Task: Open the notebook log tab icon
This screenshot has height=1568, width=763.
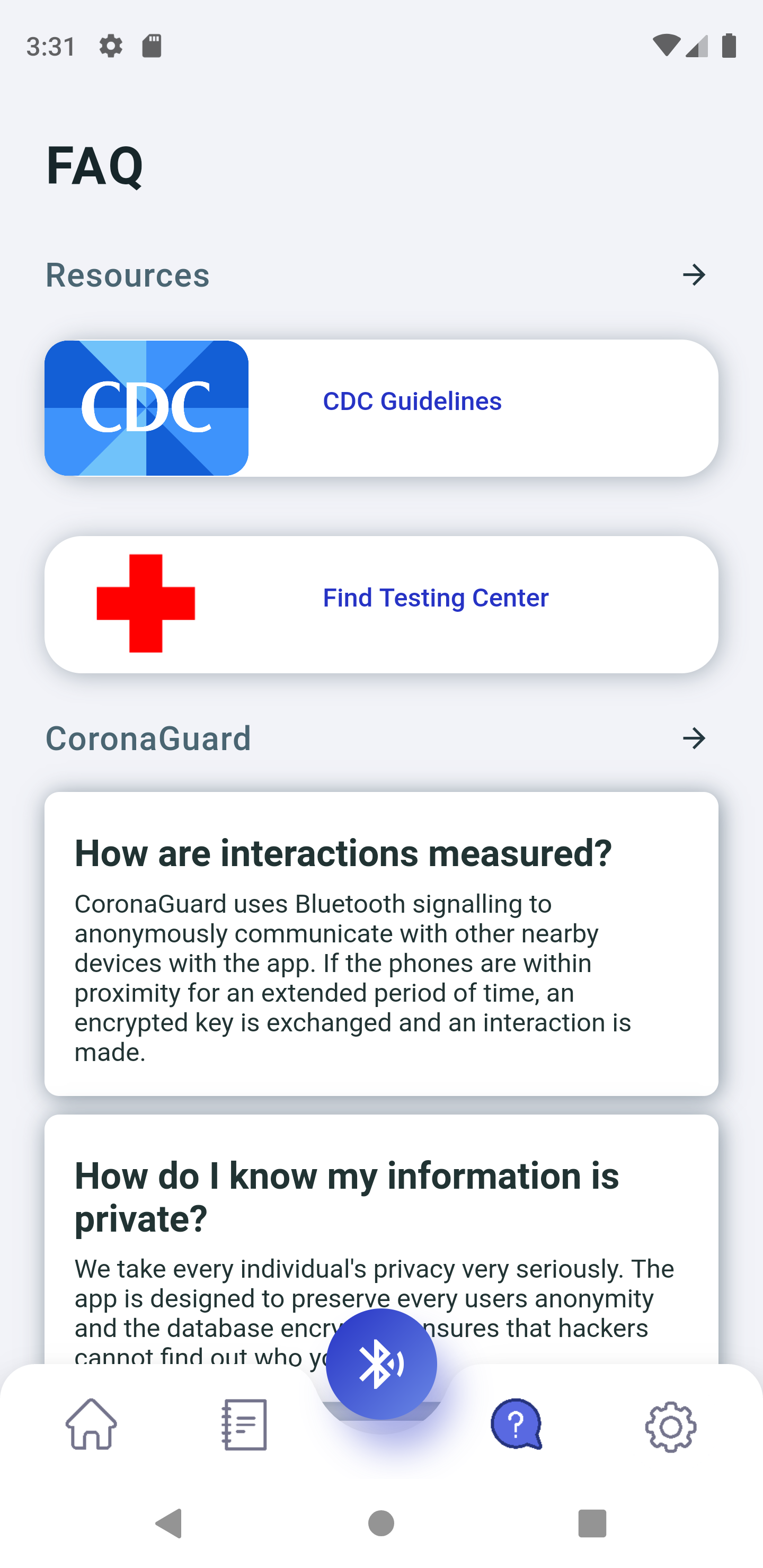Action: pos(244,1424)
